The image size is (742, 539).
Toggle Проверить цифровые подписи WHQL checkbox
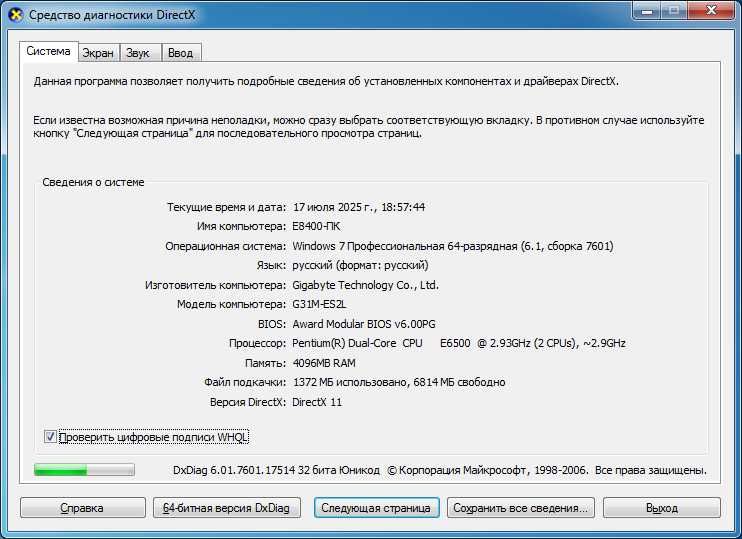click(x=50, y=436)
